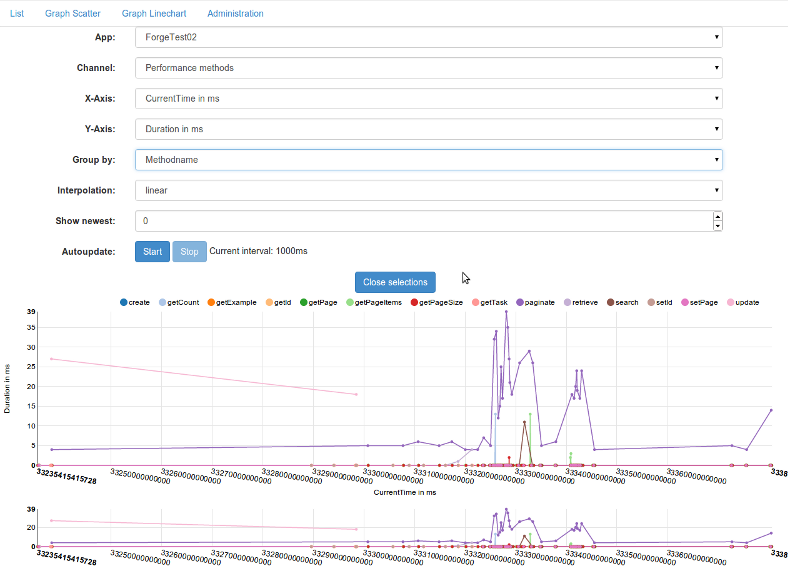Toggle the getCount series in legend
This screenshot has height=576, width=788.
179,303
